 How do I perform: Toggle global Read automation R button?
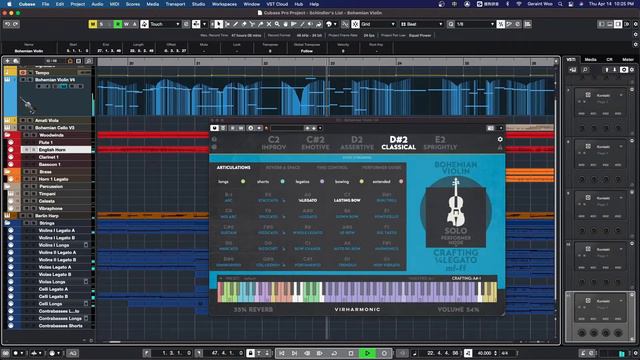coord(118,24)
